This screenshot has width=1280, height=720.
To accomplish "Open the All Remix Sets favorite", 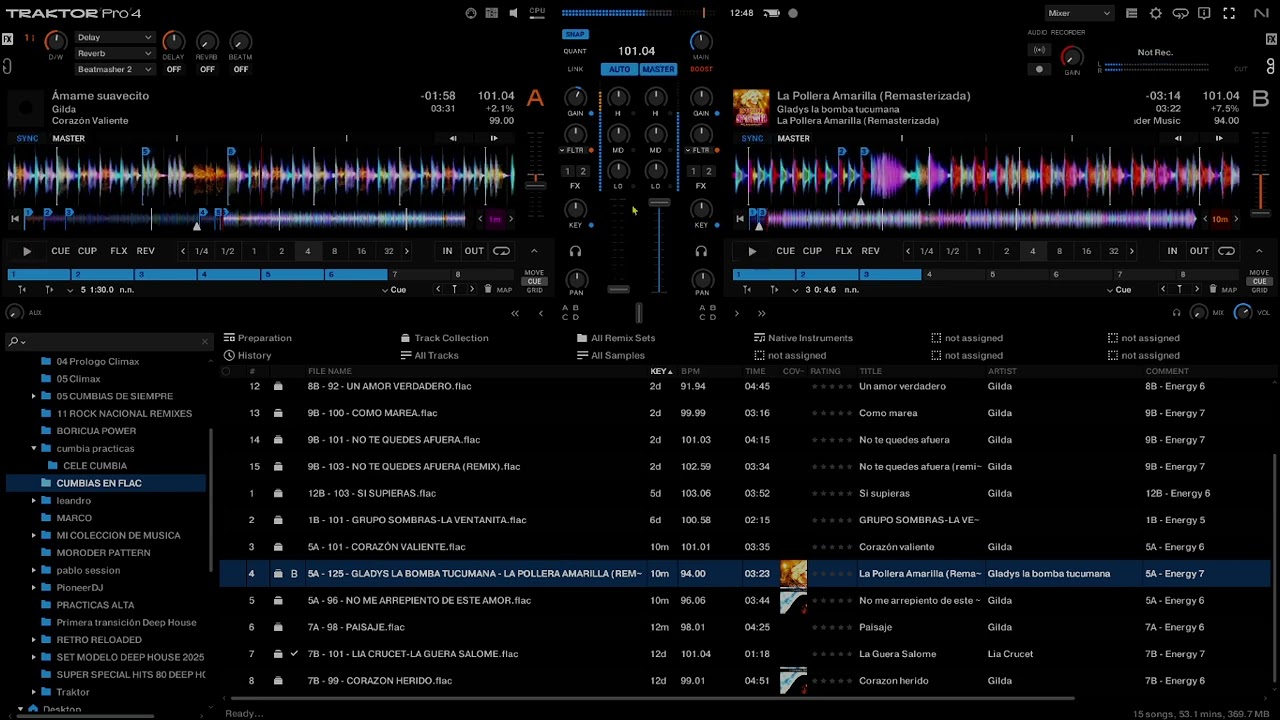I will click(616, 338).
